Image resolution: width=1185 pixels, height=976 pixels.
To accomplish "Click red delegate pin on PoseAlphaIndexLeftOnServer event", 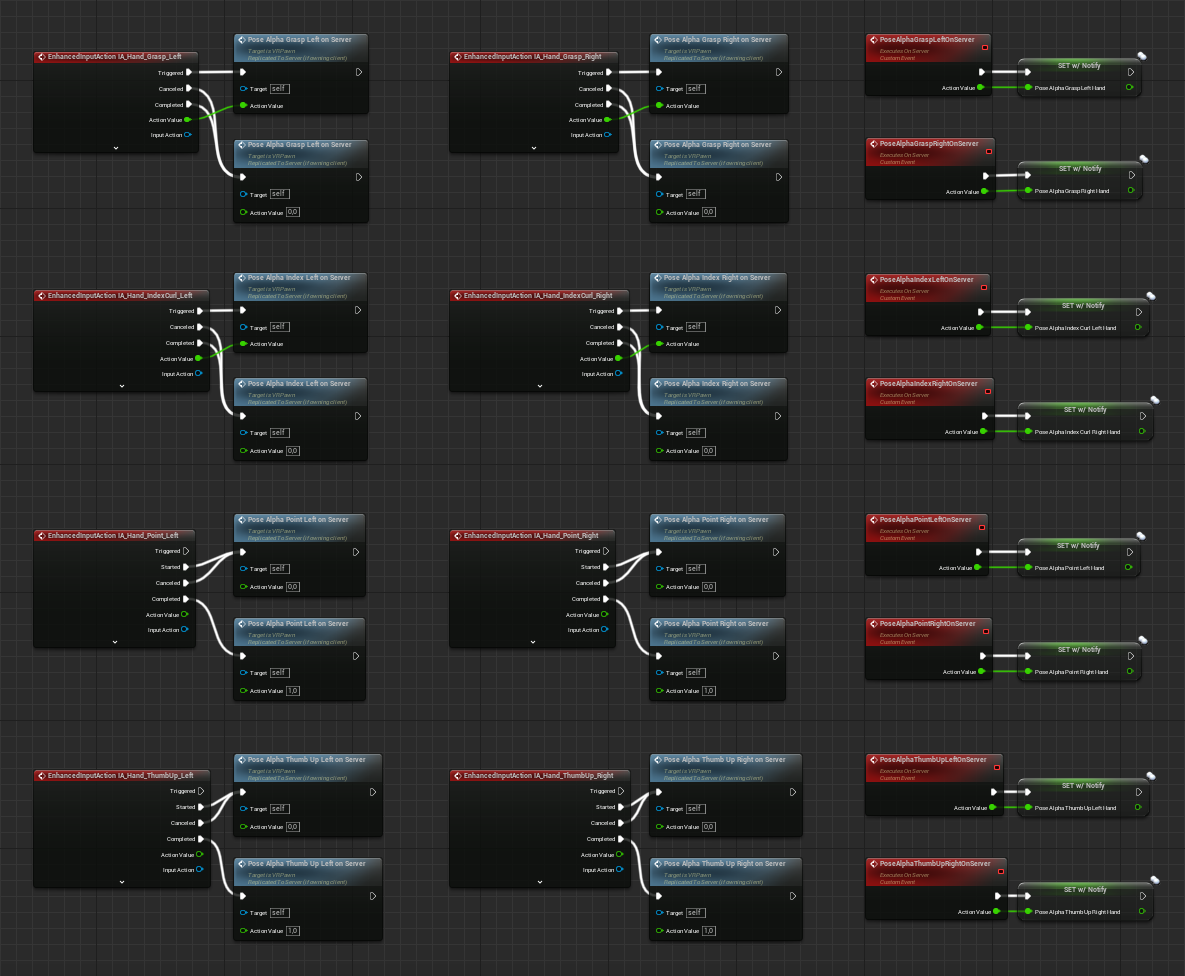I will point(984,287).
